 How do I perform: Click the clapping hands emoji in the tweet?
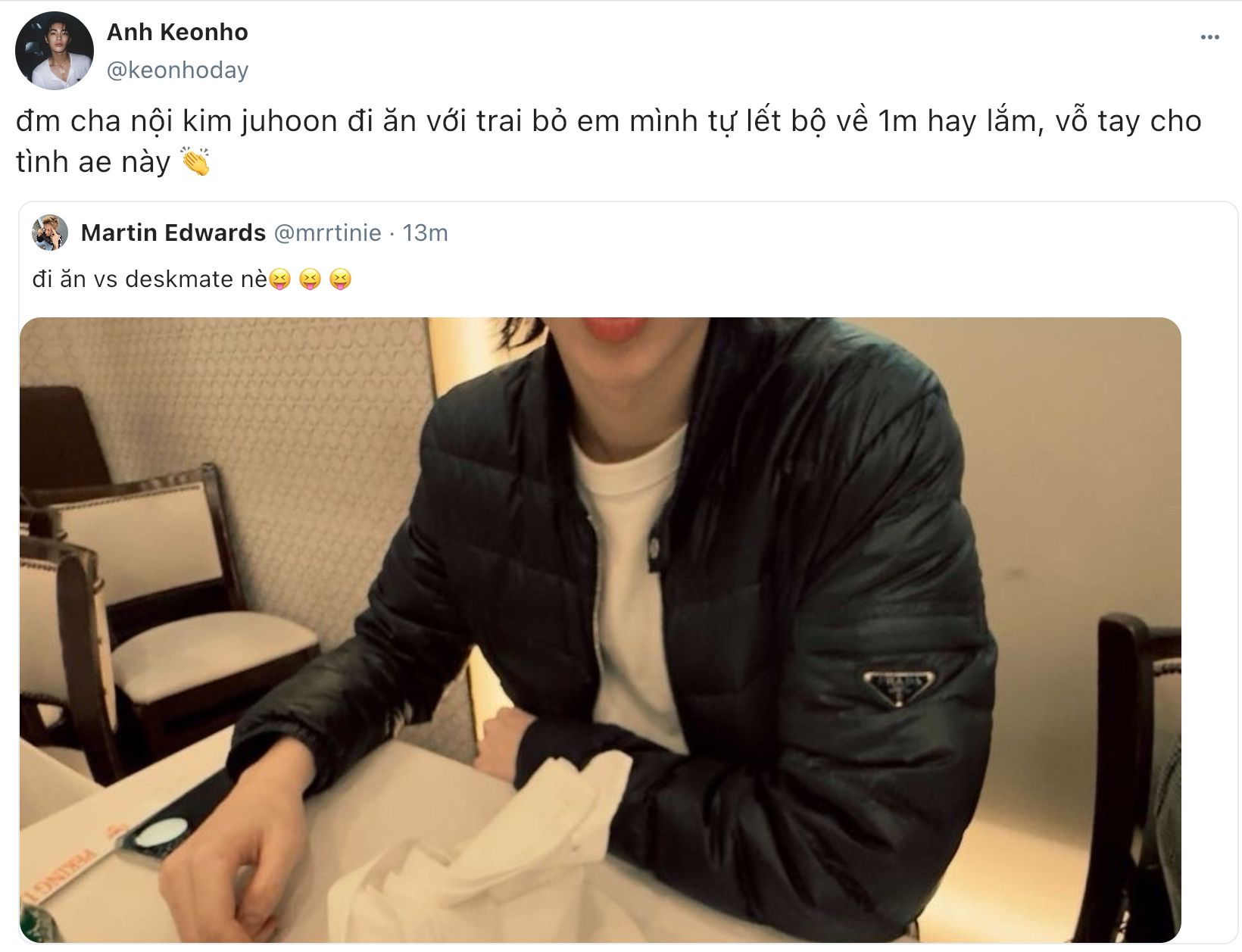point(195,162)
